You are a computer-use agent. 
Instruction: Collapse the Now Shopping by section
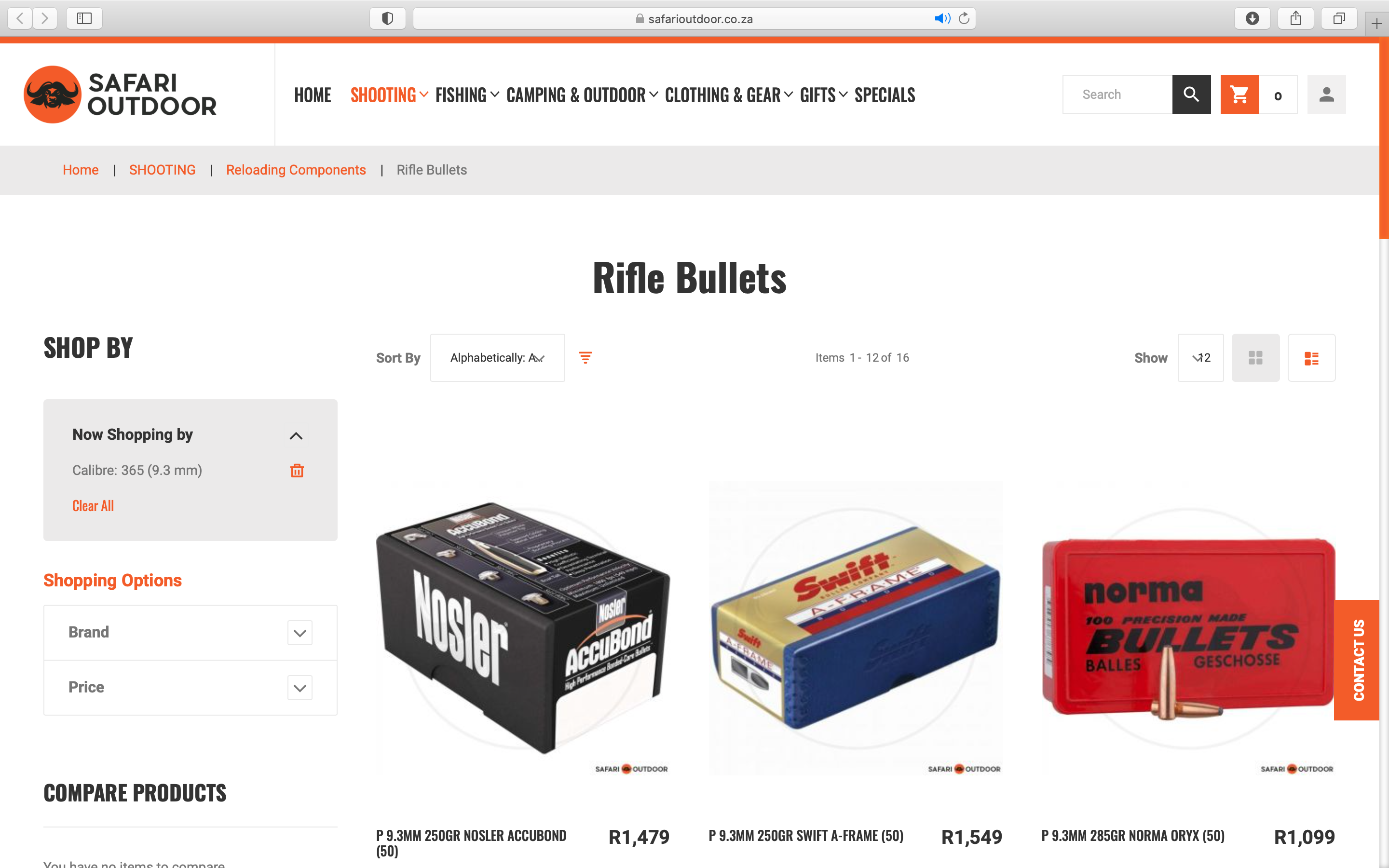coord(296,436)
